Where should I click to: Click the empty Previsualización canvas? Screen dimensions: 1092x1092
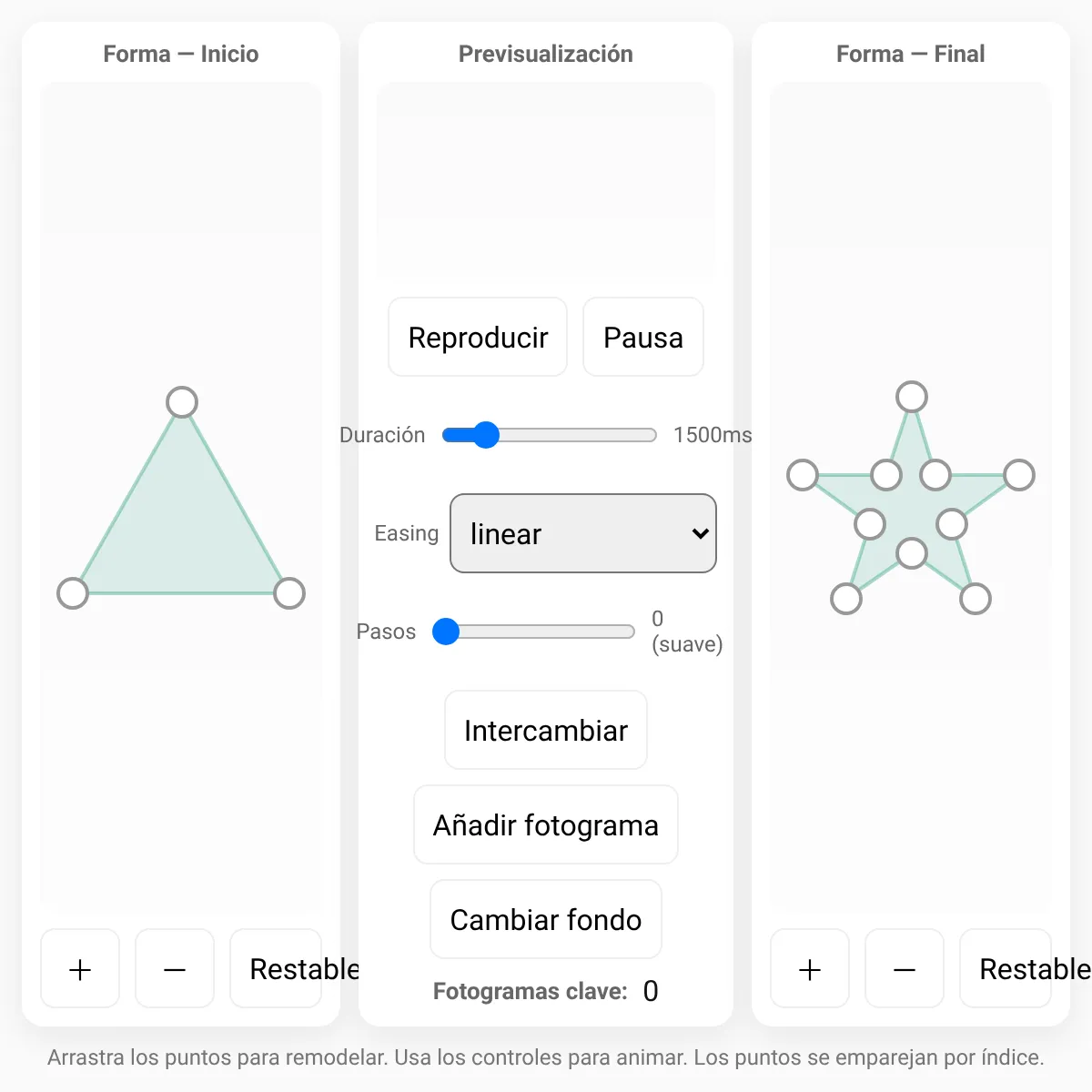546,179
